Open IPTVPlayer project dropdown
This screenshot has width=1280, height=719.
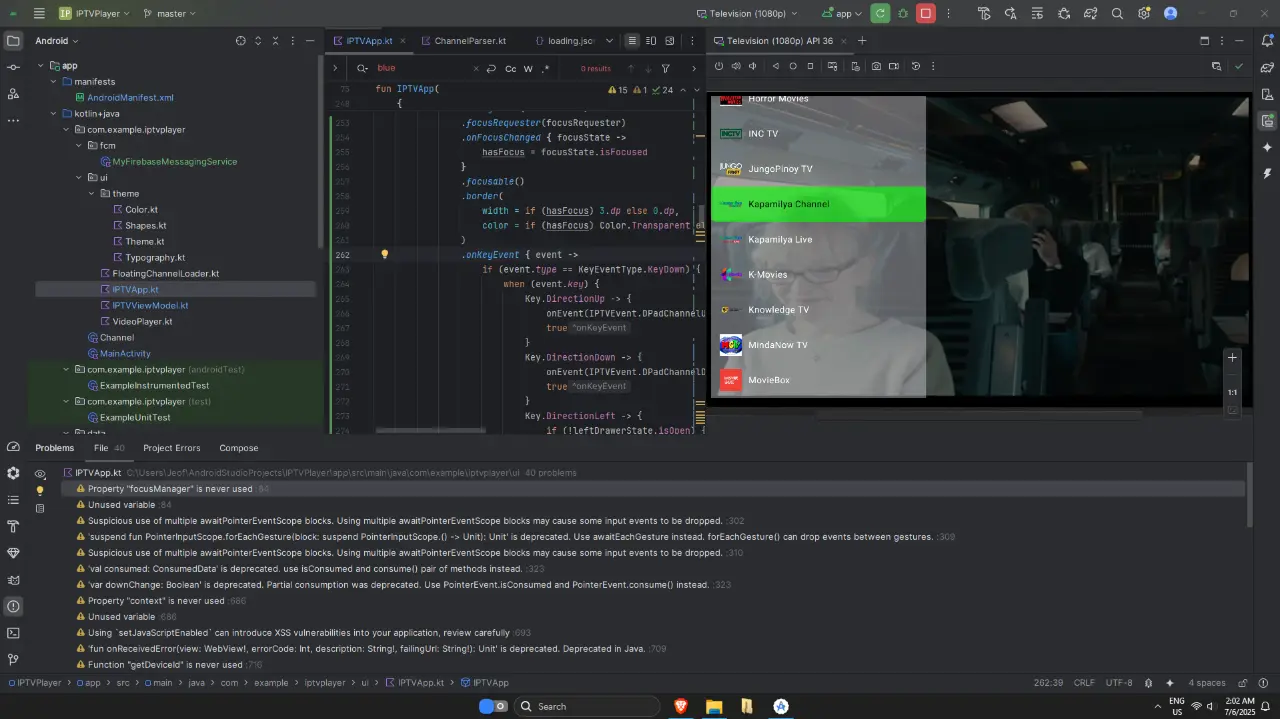(x=93, y=14)
